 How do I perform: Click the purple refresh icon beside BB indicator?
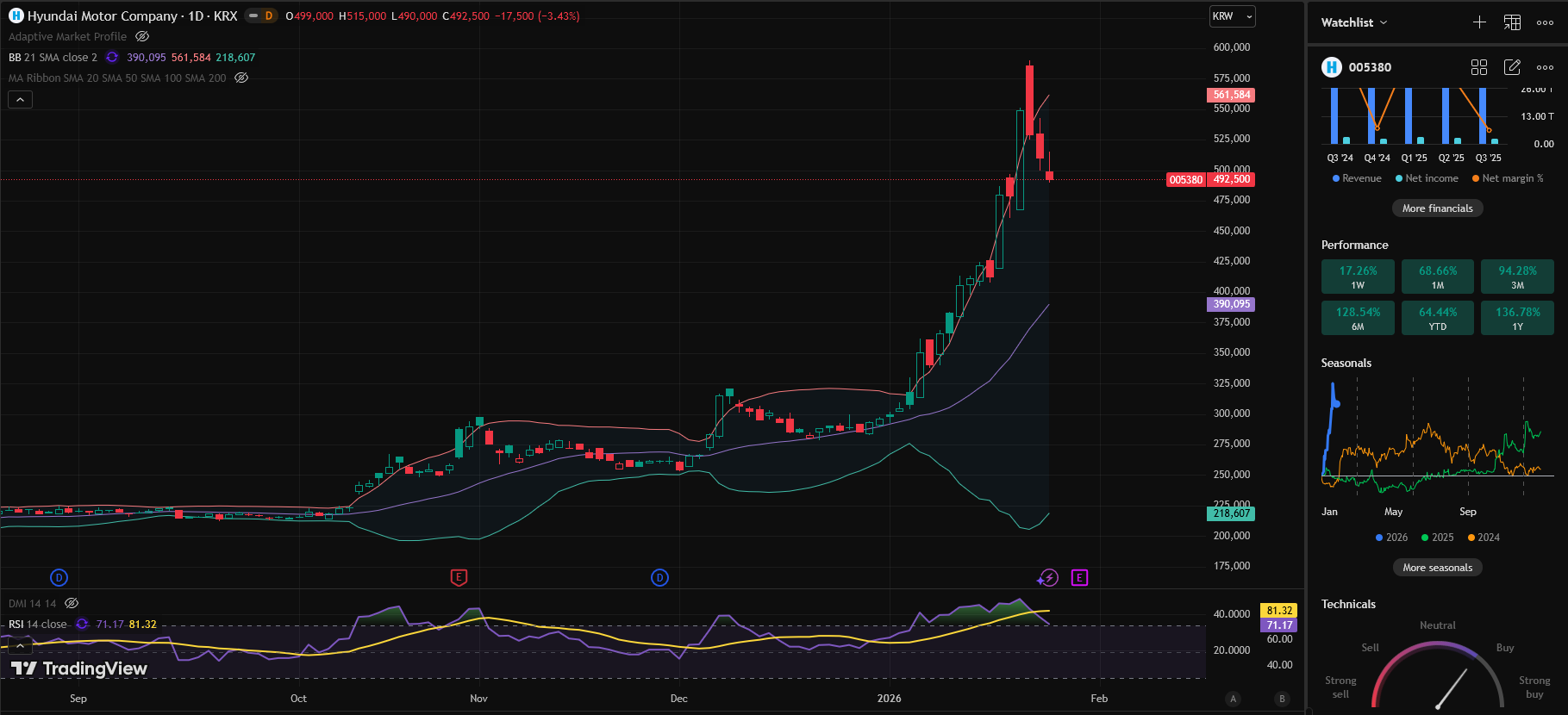[x=112, y=57]
